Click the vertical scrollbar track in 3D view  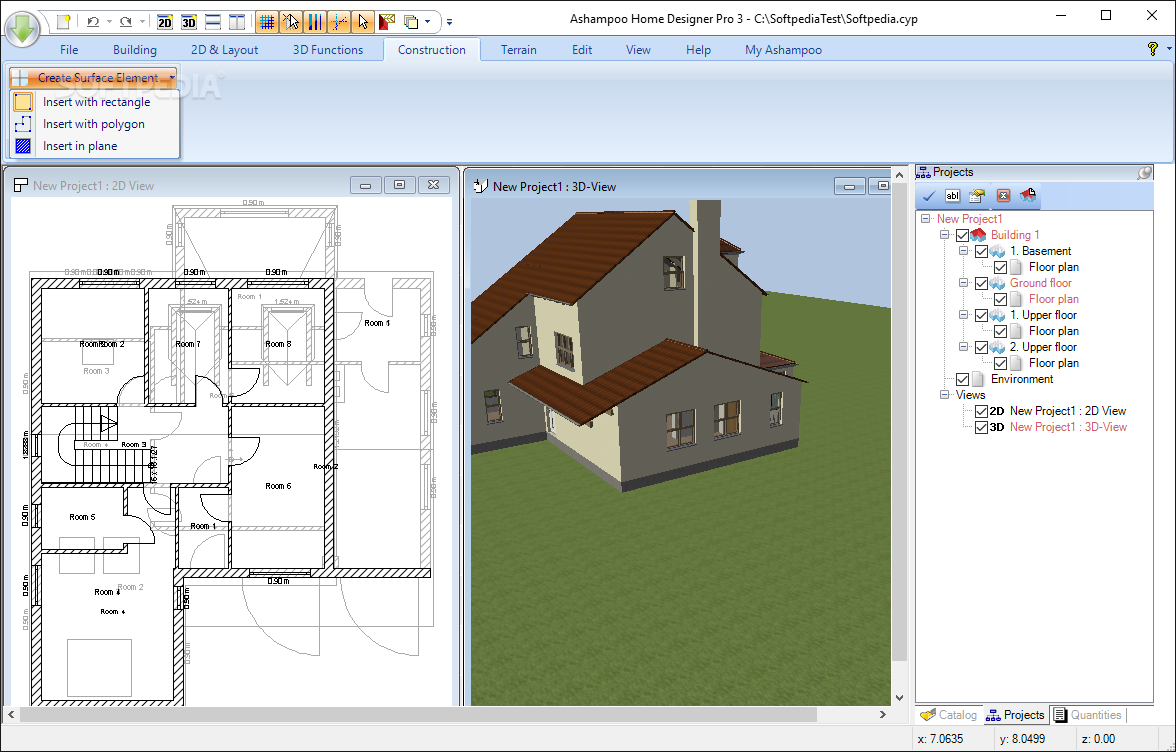click(x=899, y=674)
